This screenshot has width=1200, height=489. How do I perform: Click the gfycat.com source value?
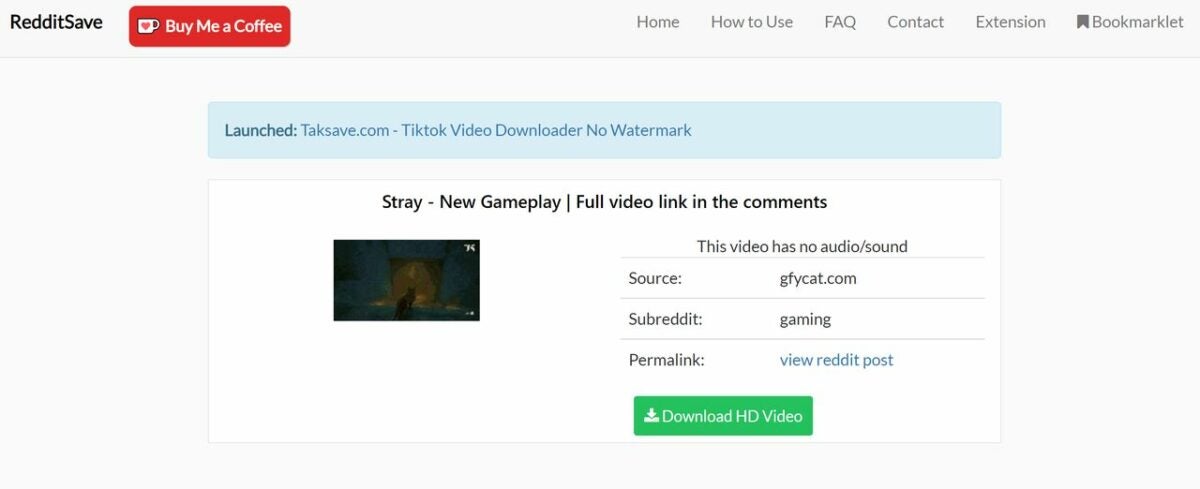tap(818, 279)
